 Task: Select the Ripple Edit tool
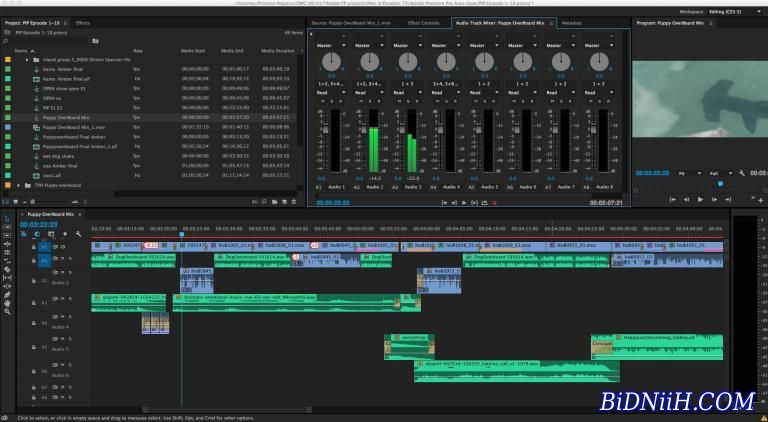(7, 243)
